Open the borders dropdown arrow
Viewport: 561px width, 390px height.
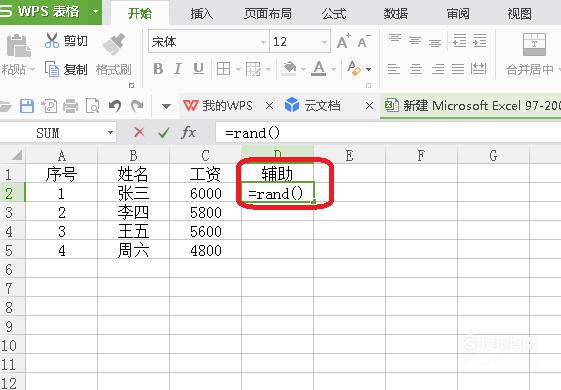pos(238,69)
